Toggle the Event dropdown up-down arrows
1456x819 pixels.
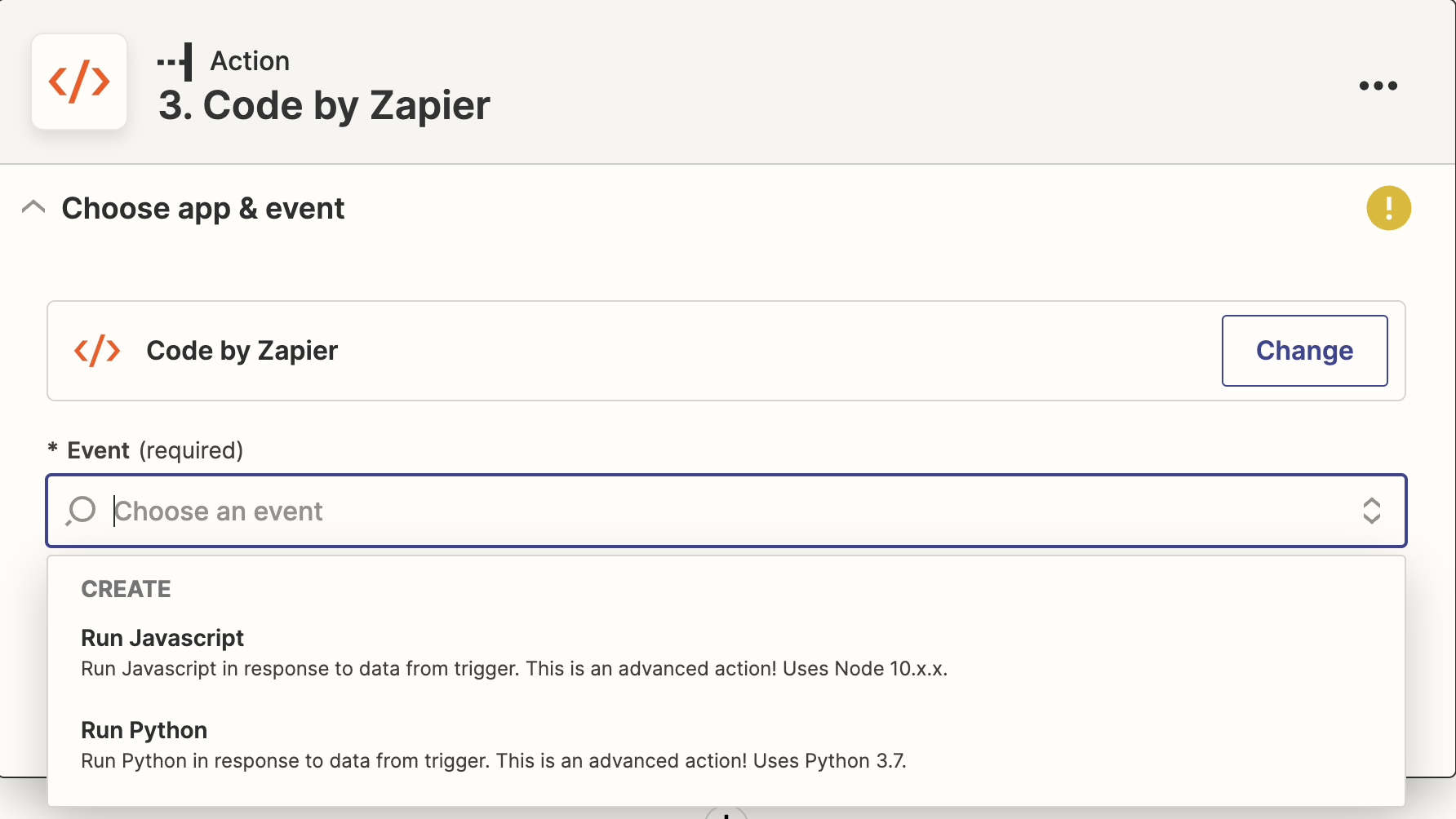(x=1372, y=511)
